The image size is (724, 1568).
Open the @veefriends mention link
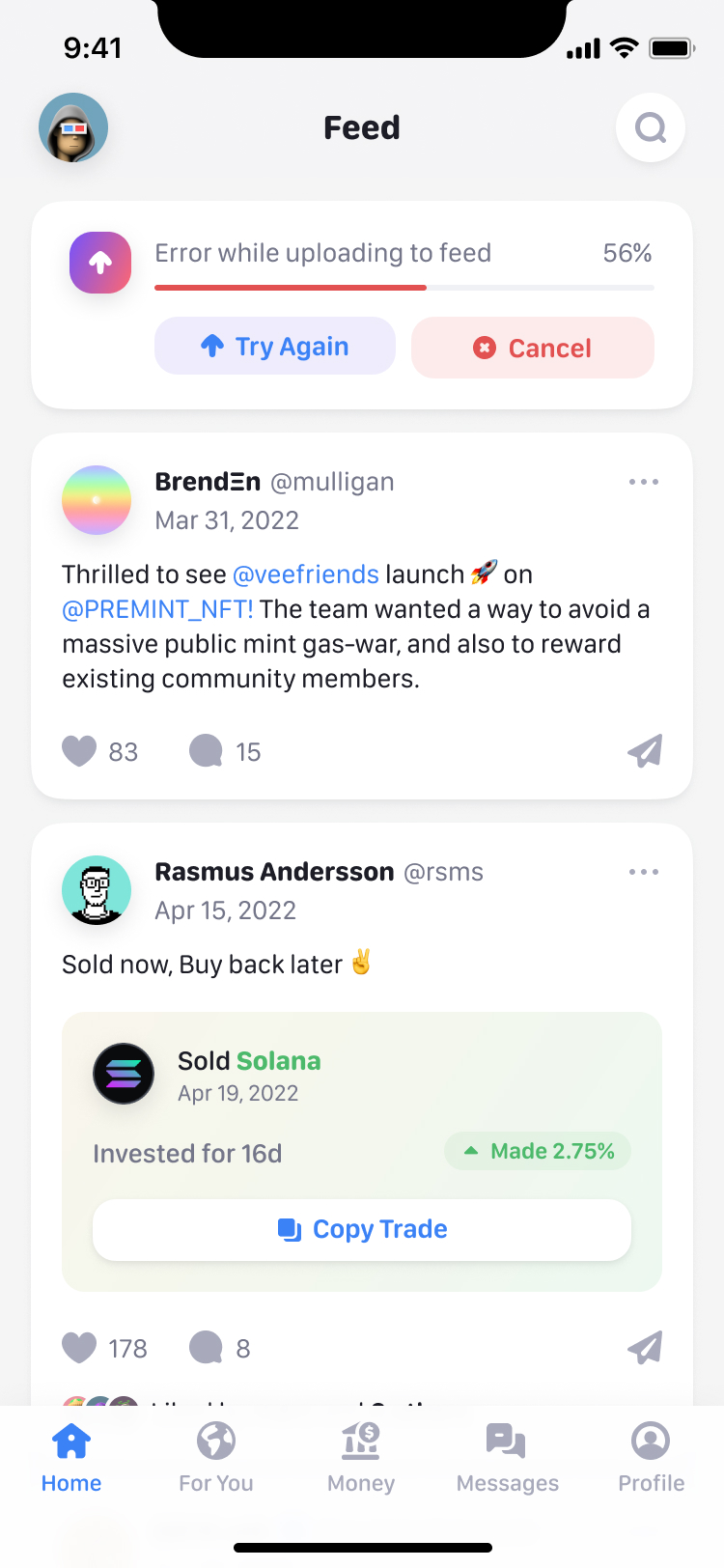coord(306,574)
